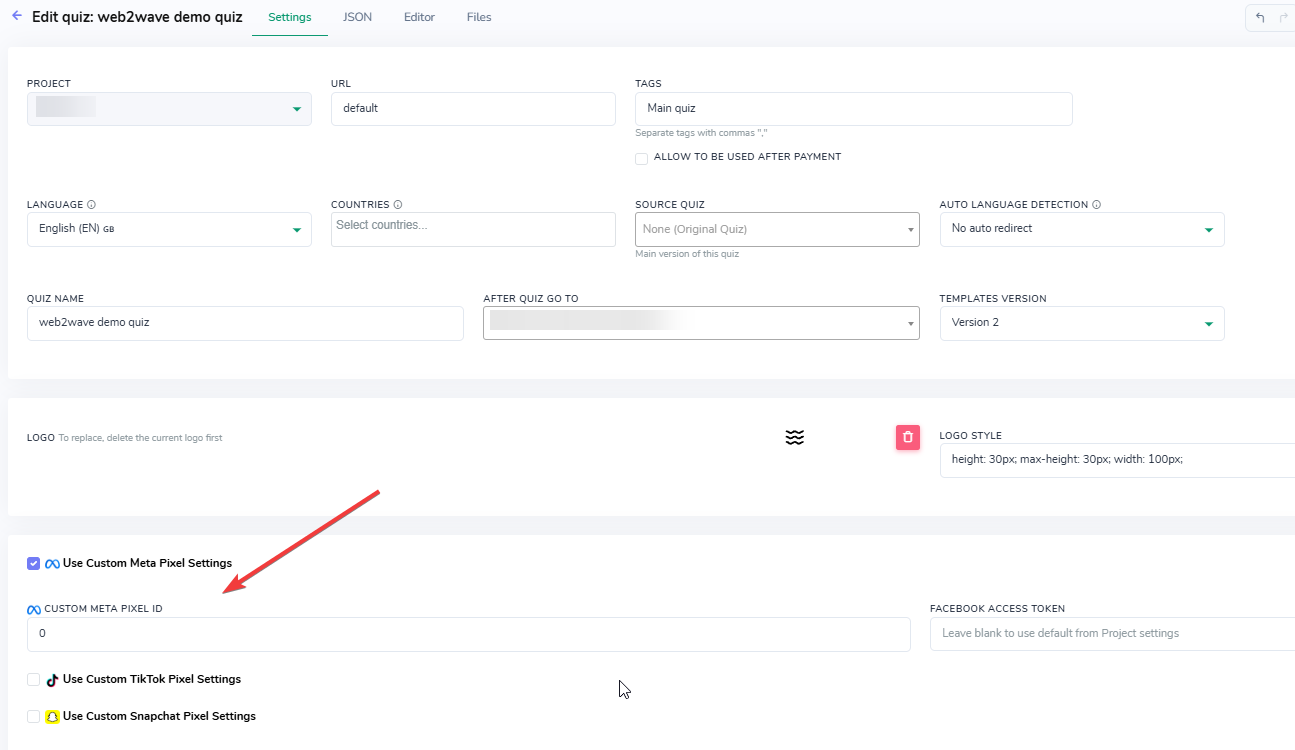Viewport: 1295px width, 750px height.
Task: Expand the Language English (EN) dropdown
Action: pos(169,229)
